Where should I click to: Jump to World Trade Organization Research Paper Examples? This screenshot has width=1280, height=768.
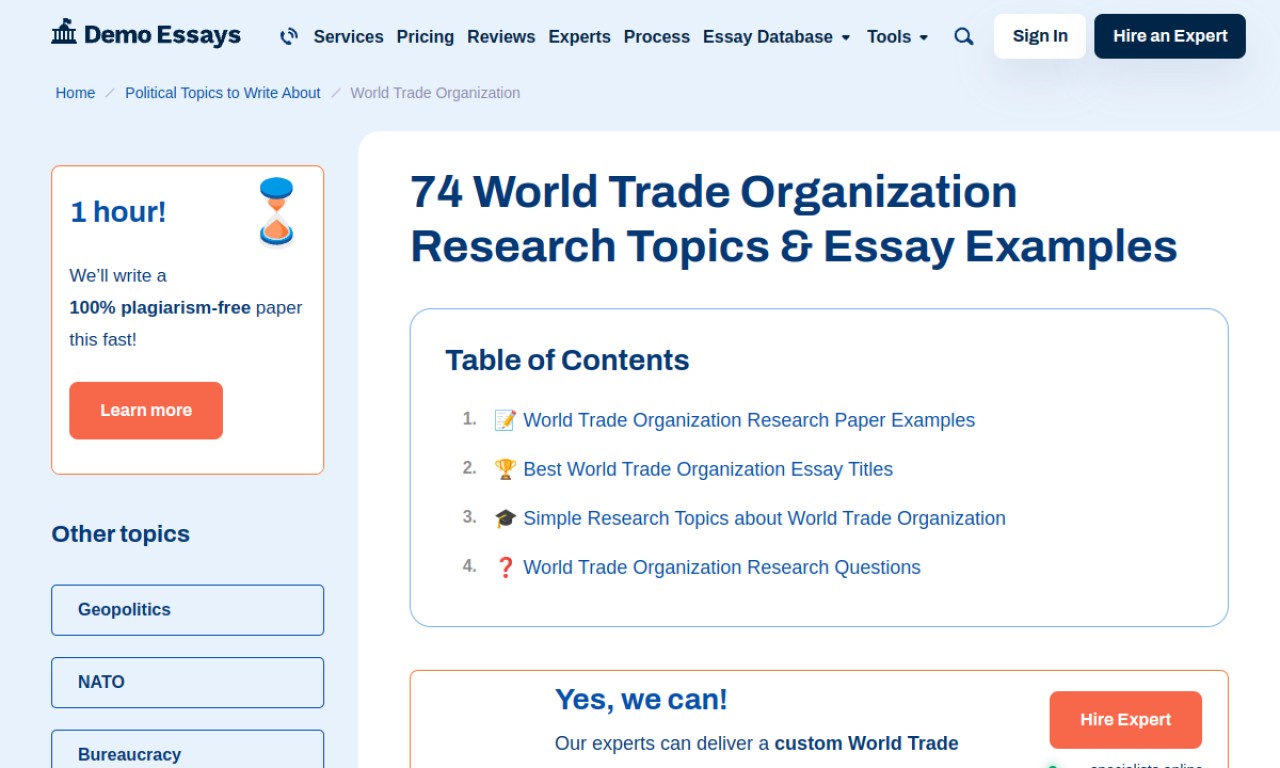point(749,420)
